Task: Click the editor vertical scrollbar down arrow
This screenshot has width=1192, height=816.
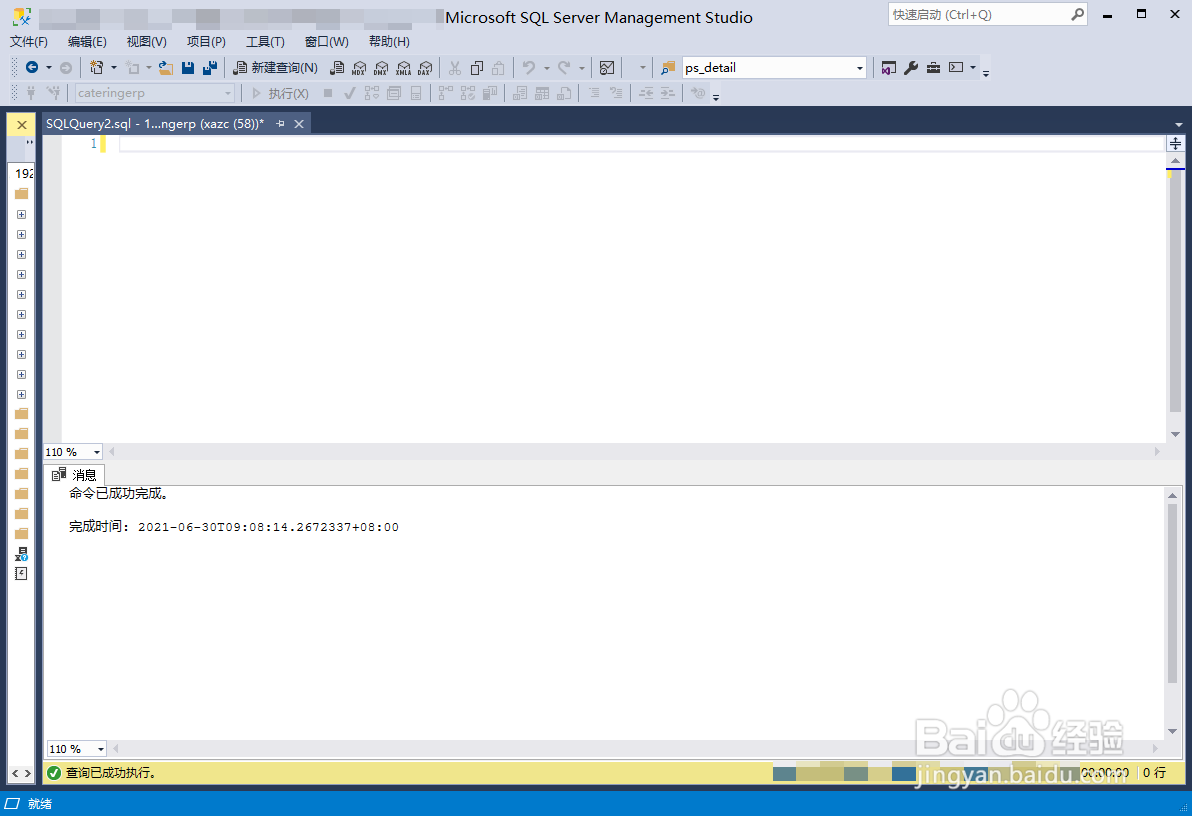Action: click(1175, 434)
